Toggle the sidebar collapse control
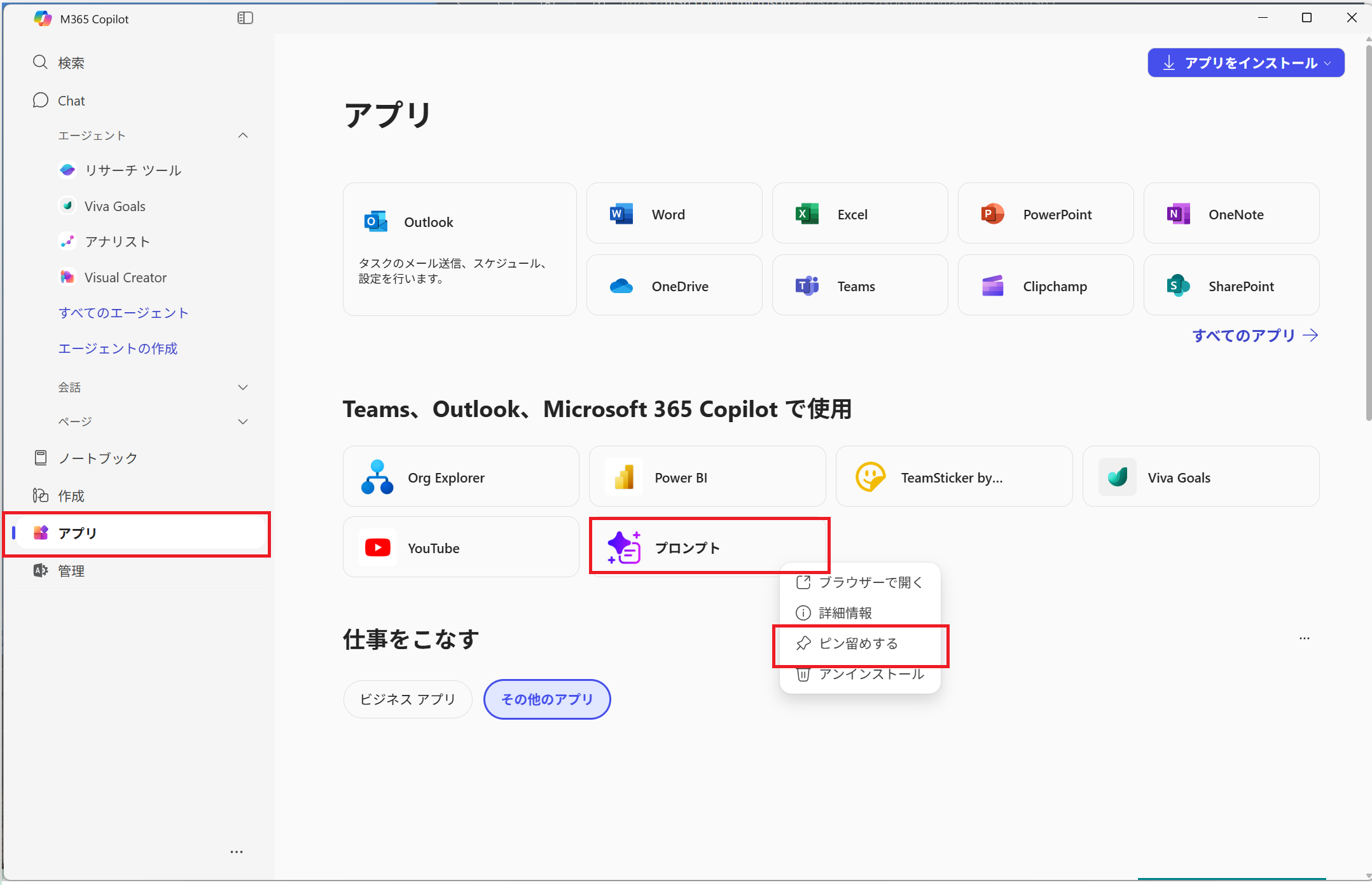Viewport: 1372px width, 885px height. [x=245, y=18]
